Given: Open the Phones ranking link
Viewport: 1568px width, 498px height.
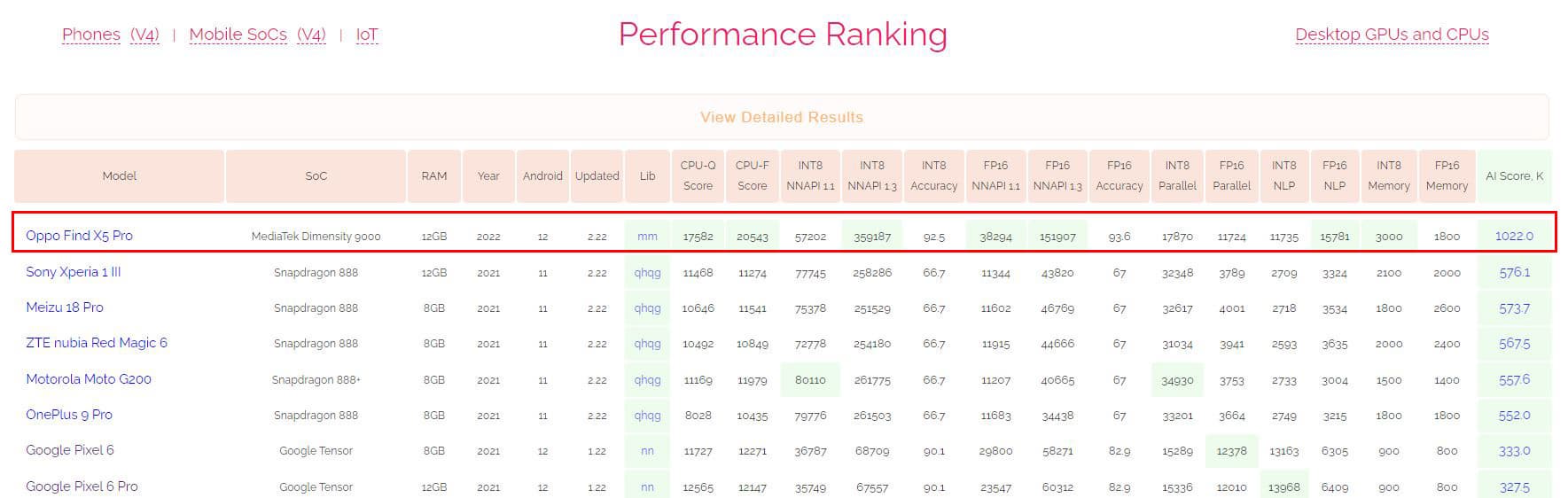Looking at the screenshot, I should [x=91, y=35].
